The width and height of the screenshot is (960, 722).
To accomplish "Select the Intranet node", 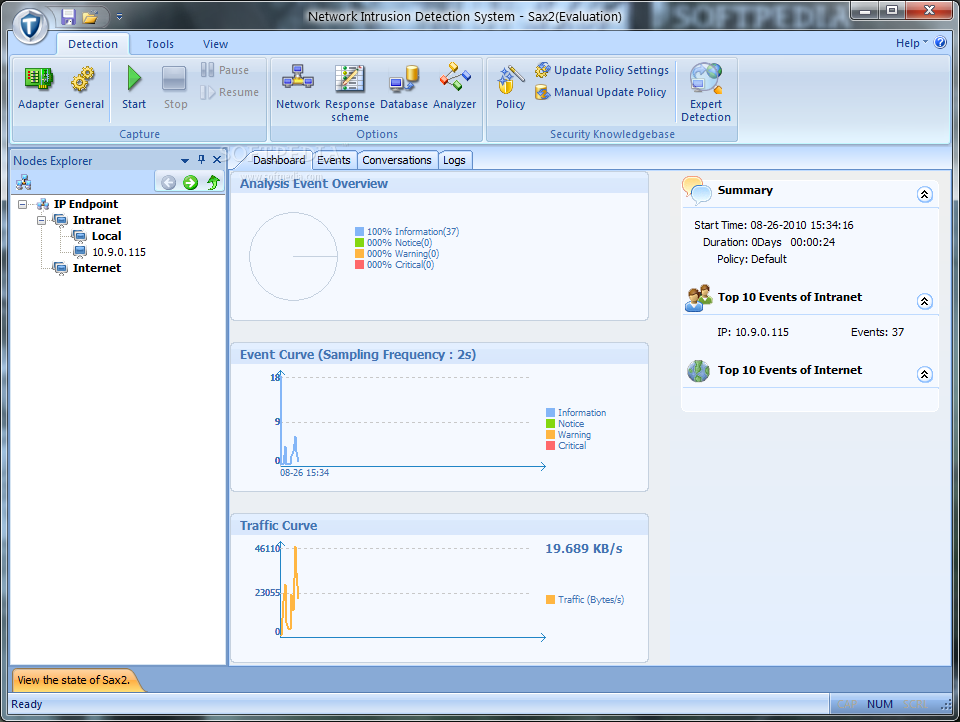I will 97,220.
